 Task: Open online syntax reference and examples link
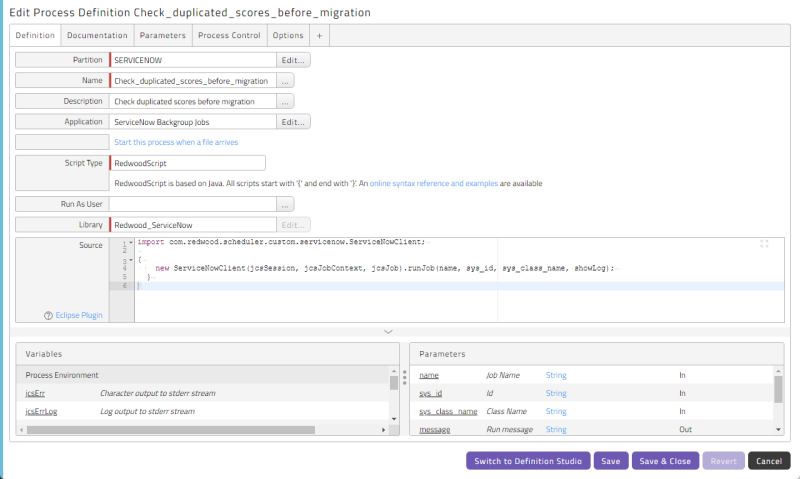(434, 184)
